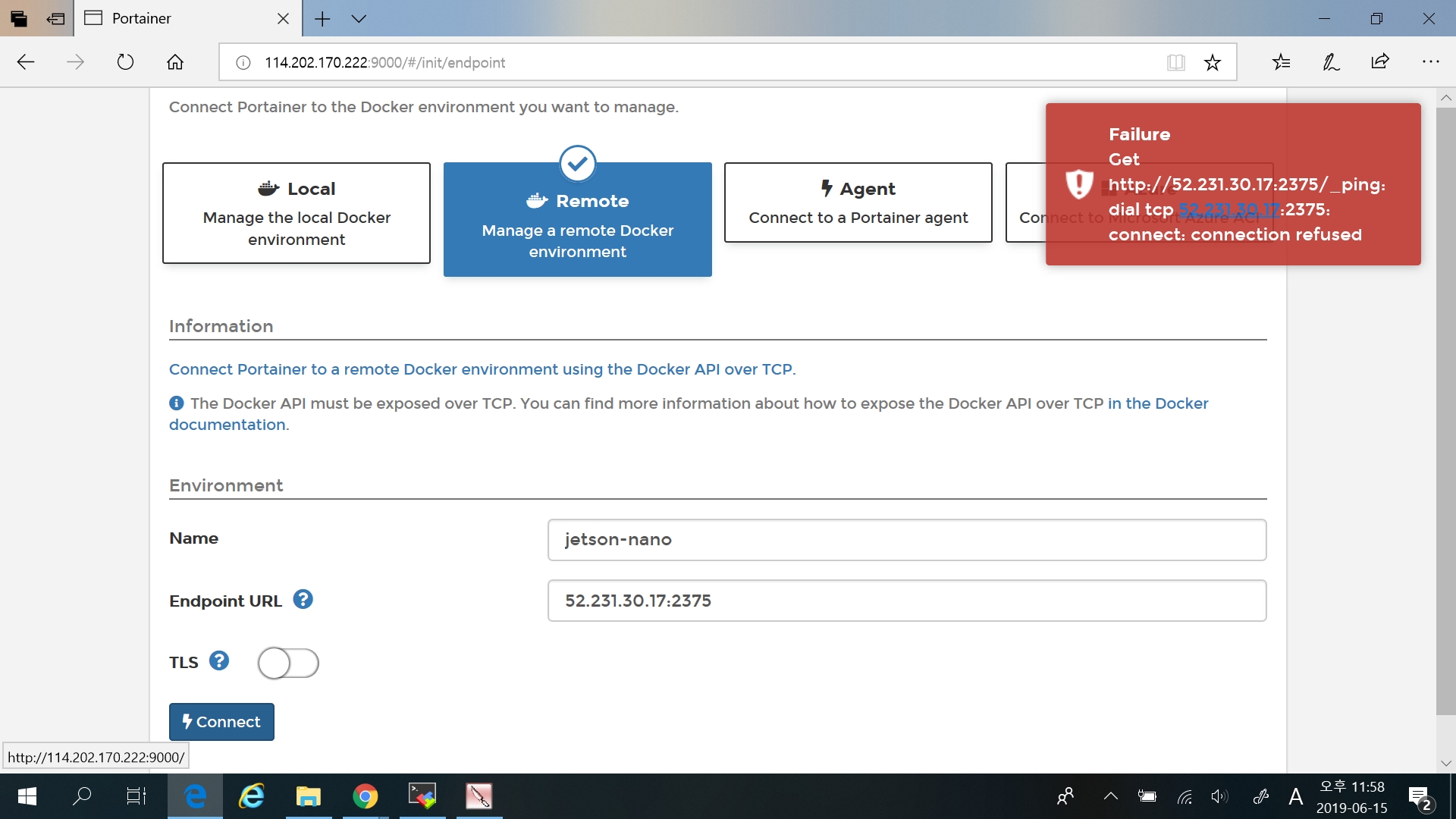The image size is (1456, 819).
Task: Open the favorites hub icon
Action: pos(1282,62)
